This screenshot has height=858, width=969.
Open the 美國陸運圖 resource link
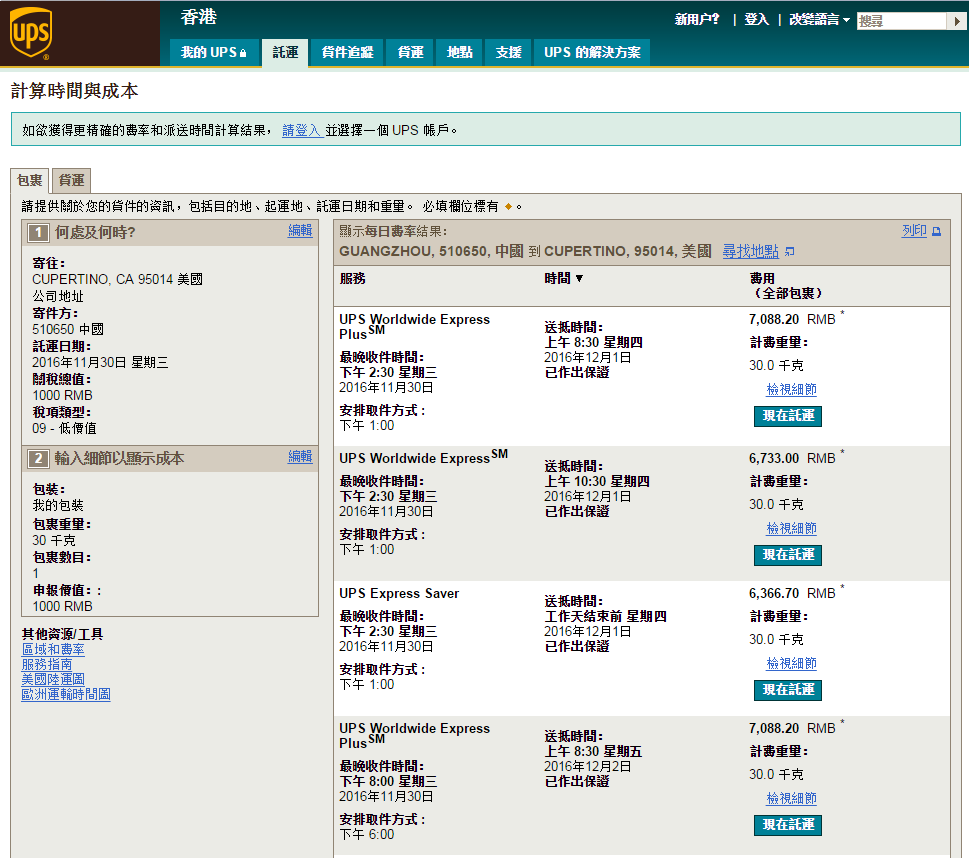(53, 679)
